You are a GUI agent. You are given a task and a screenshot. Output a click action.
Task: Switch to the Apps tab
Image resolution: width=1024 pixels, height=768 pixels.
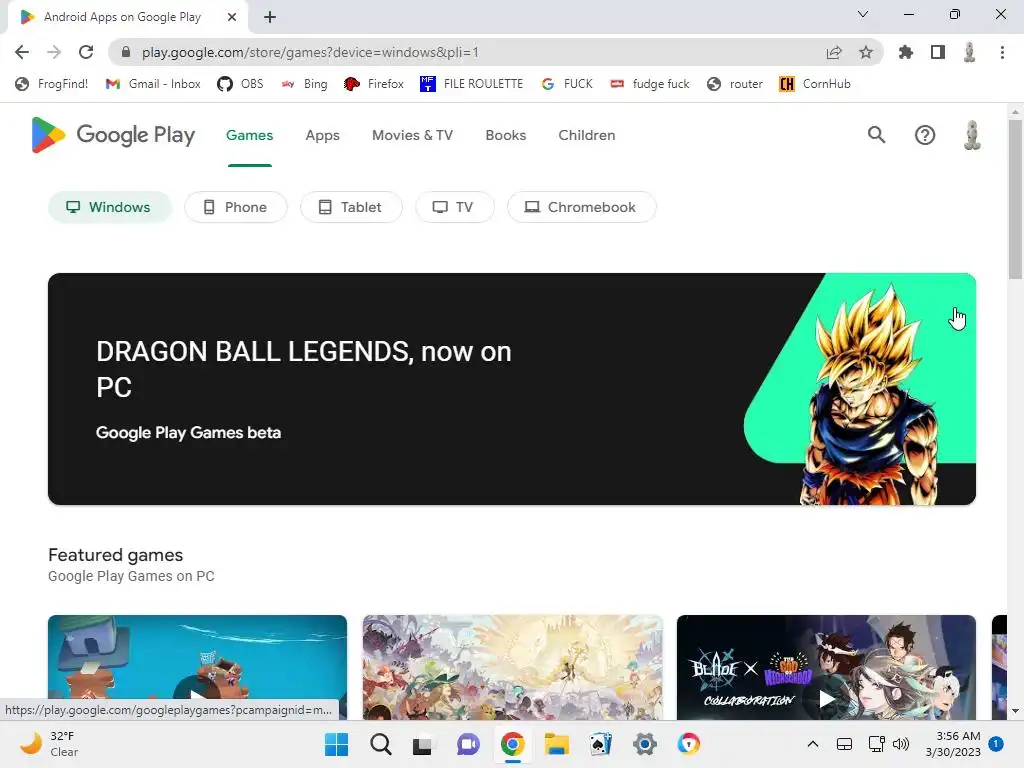323,135
